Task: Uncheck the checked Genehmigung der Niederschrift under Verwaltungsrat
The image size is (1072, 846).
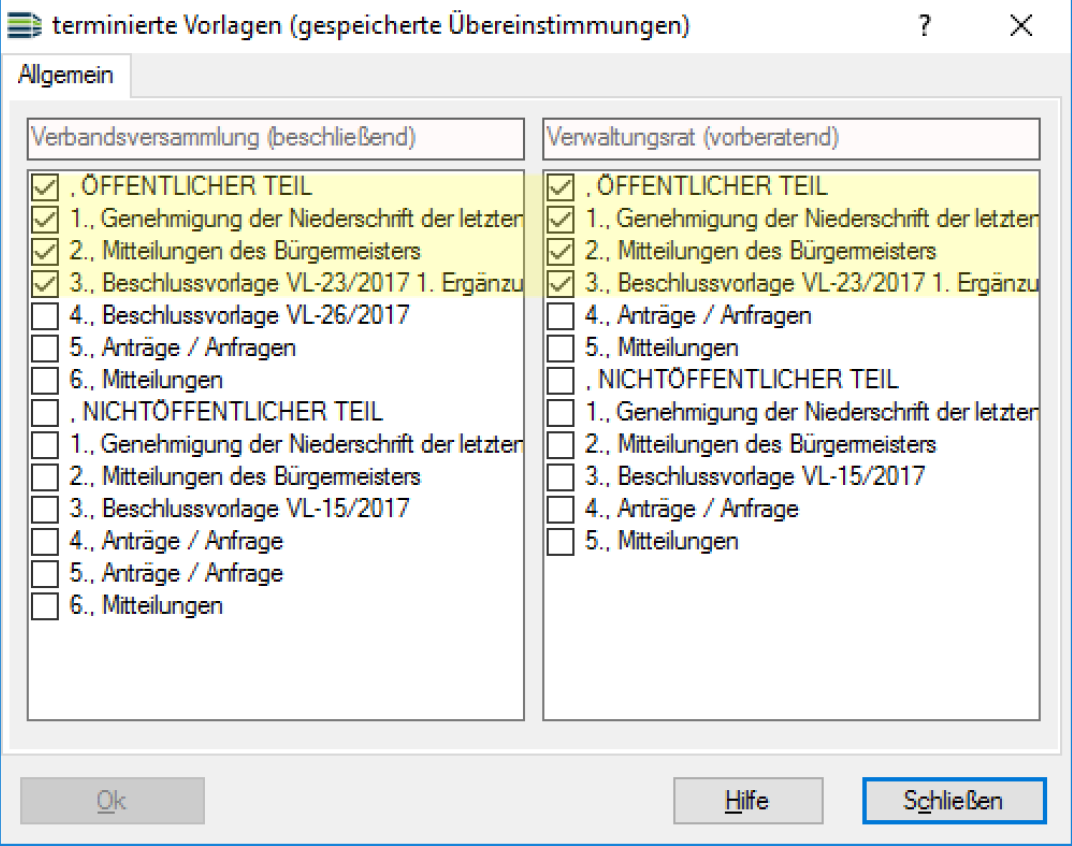Action: click(561, 219)
